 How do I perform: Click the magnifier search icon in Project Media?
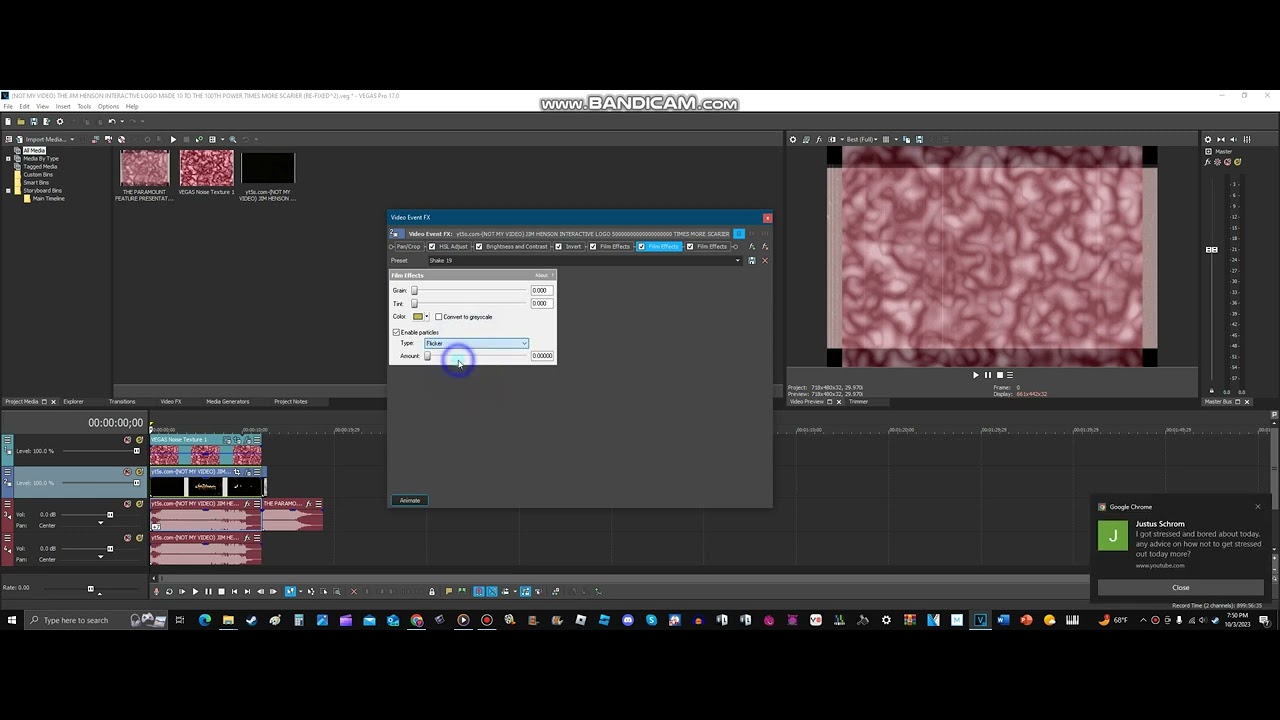tap(233, 139)
